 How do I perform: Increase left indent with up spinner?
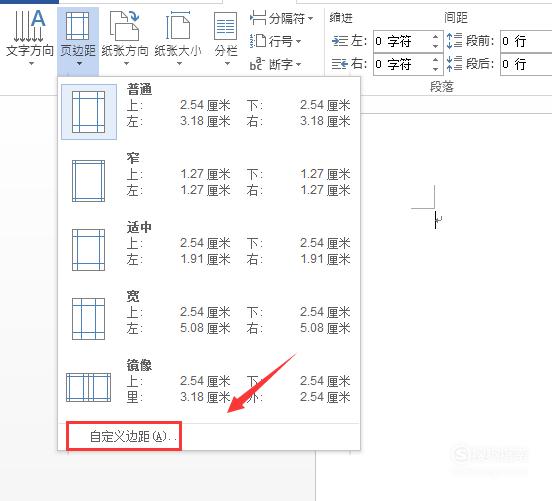coord(436,36)
